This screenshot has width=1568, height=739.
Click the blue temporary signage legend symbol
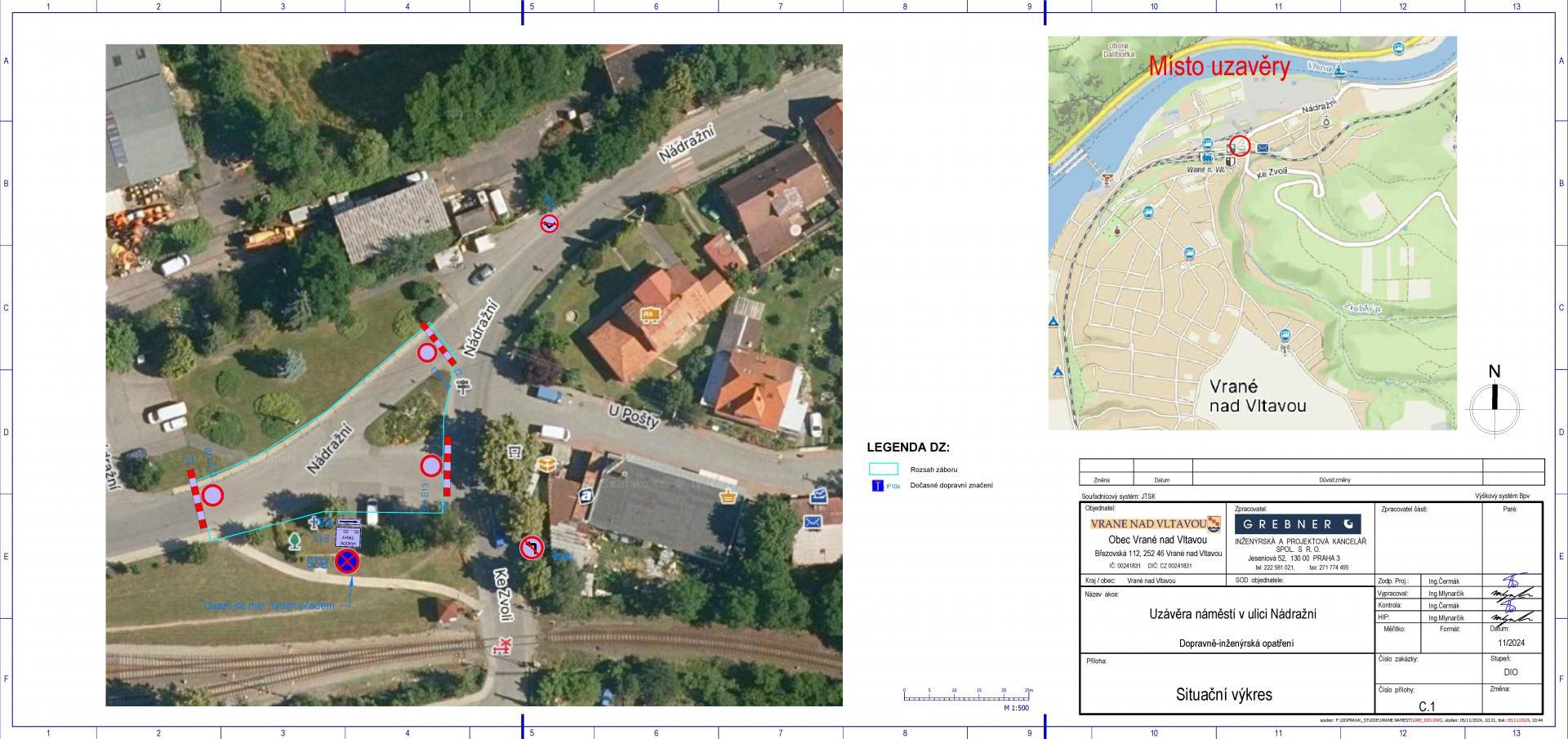coord(878,486)
